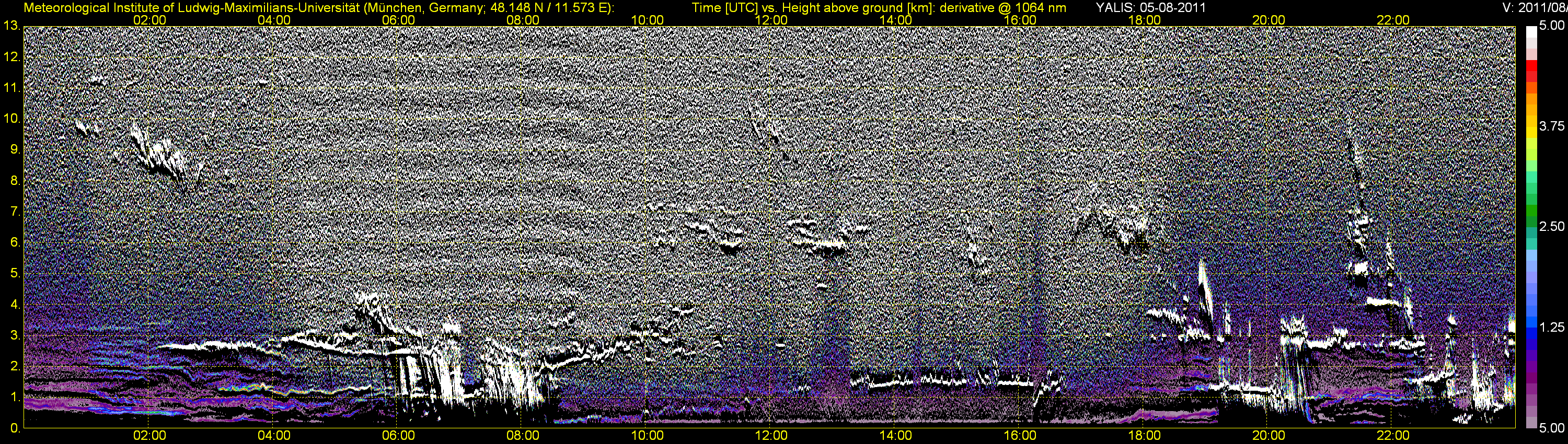Click the "04:00" label on the bottom time axis
The width and height of the screenshot is (1568, 444).
[274, 436]
